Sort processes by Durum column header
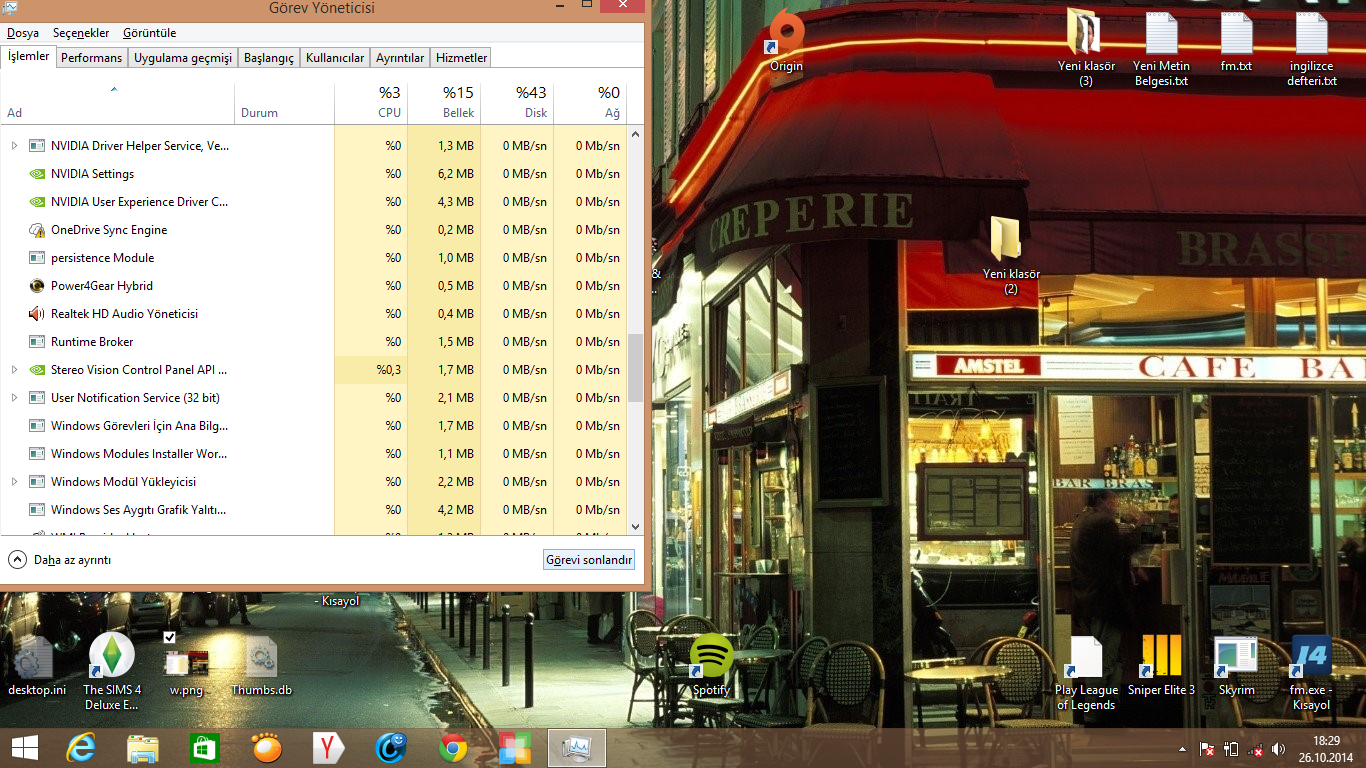Image resolution: width=1366 pixels, height=768 pixels. (x=284, y=103)
